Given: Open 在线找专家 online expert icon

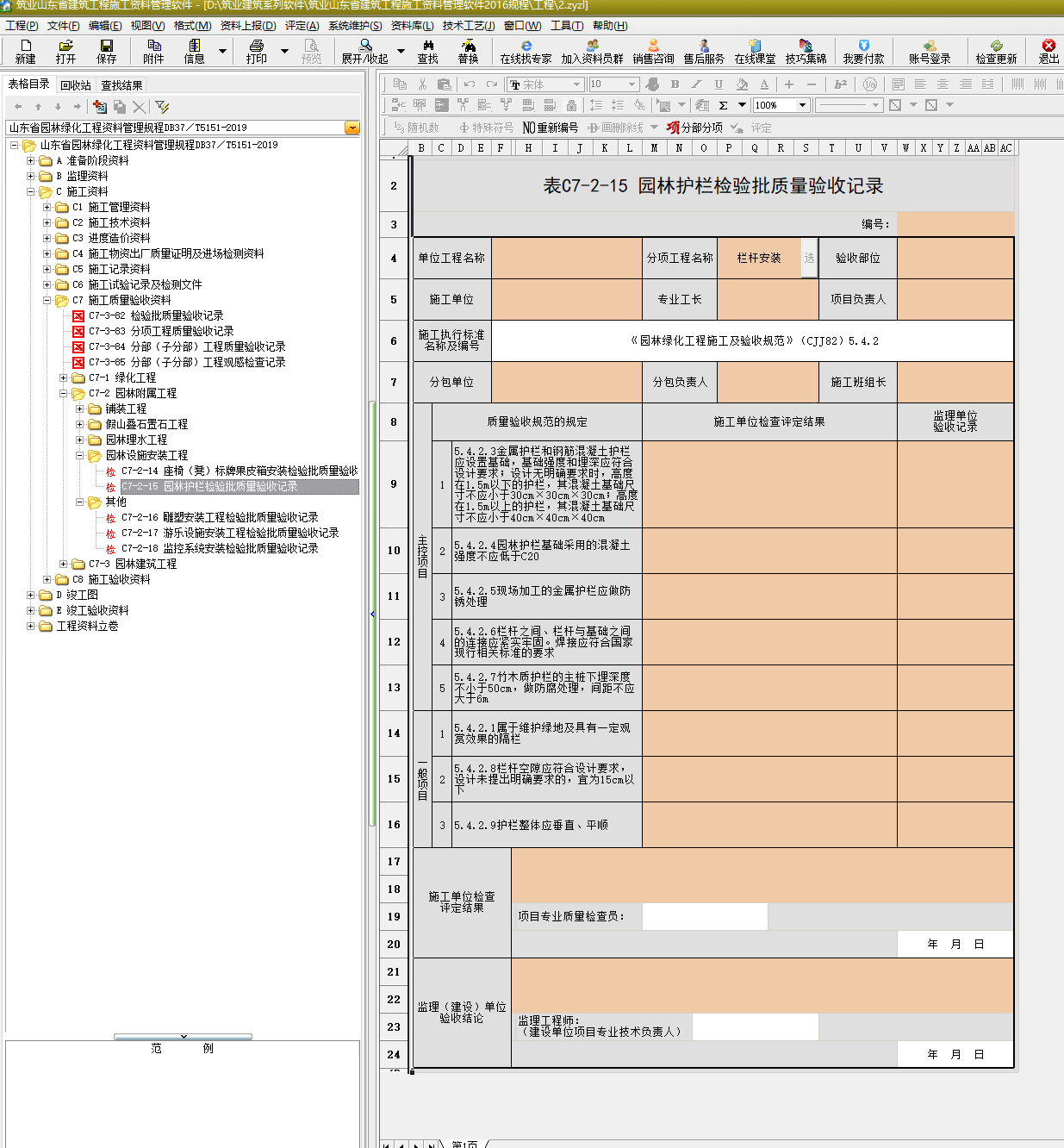Looking at the screenshot, I should click(x=526, y=45).
